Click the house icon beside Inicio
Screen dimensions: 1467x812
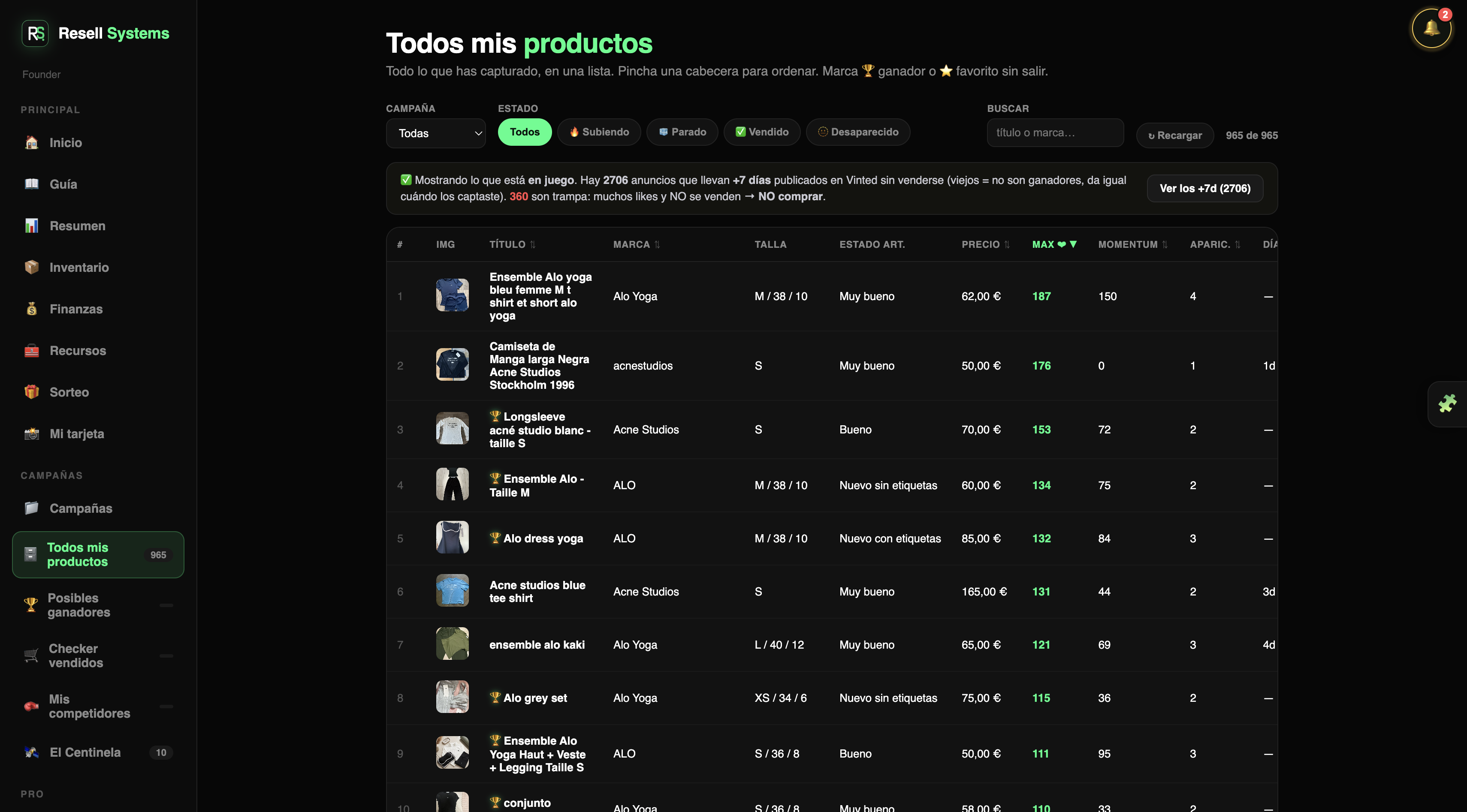31,142
